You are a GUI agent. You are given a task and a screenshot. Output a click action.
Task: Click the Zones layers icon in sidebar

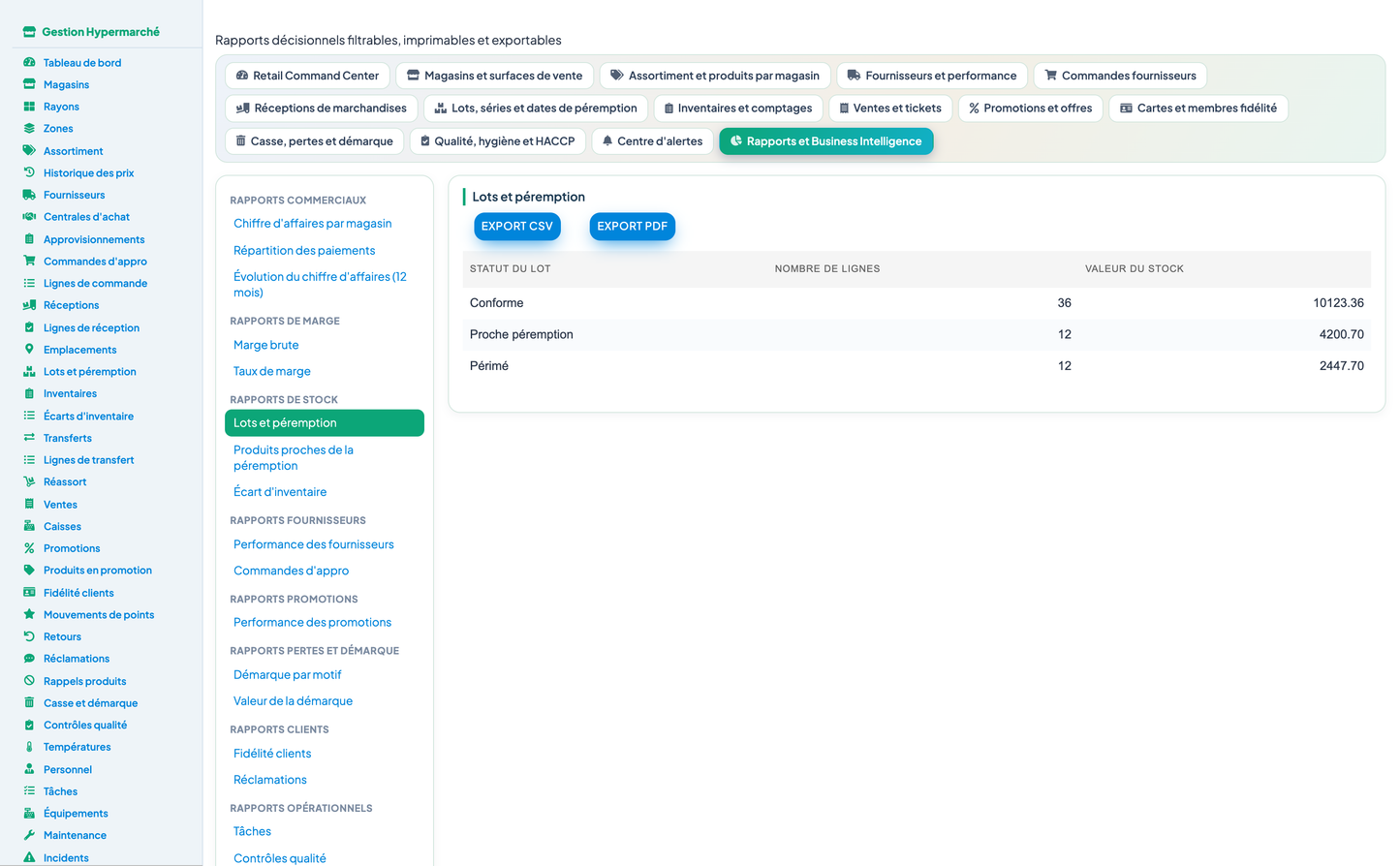tap(29, 129)
